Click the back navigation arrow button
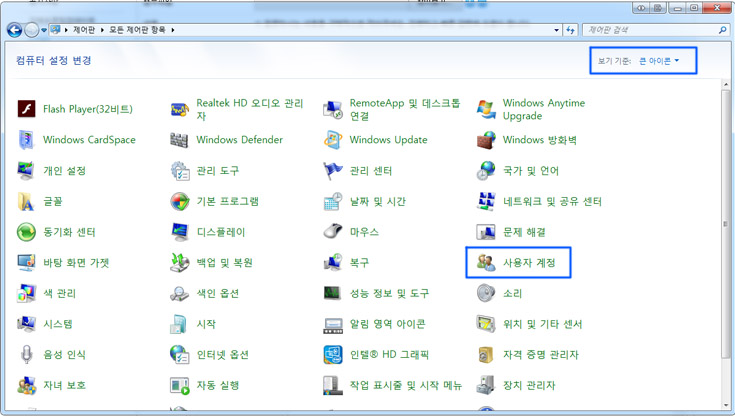735x416 pixels. (x=15, y=30)
